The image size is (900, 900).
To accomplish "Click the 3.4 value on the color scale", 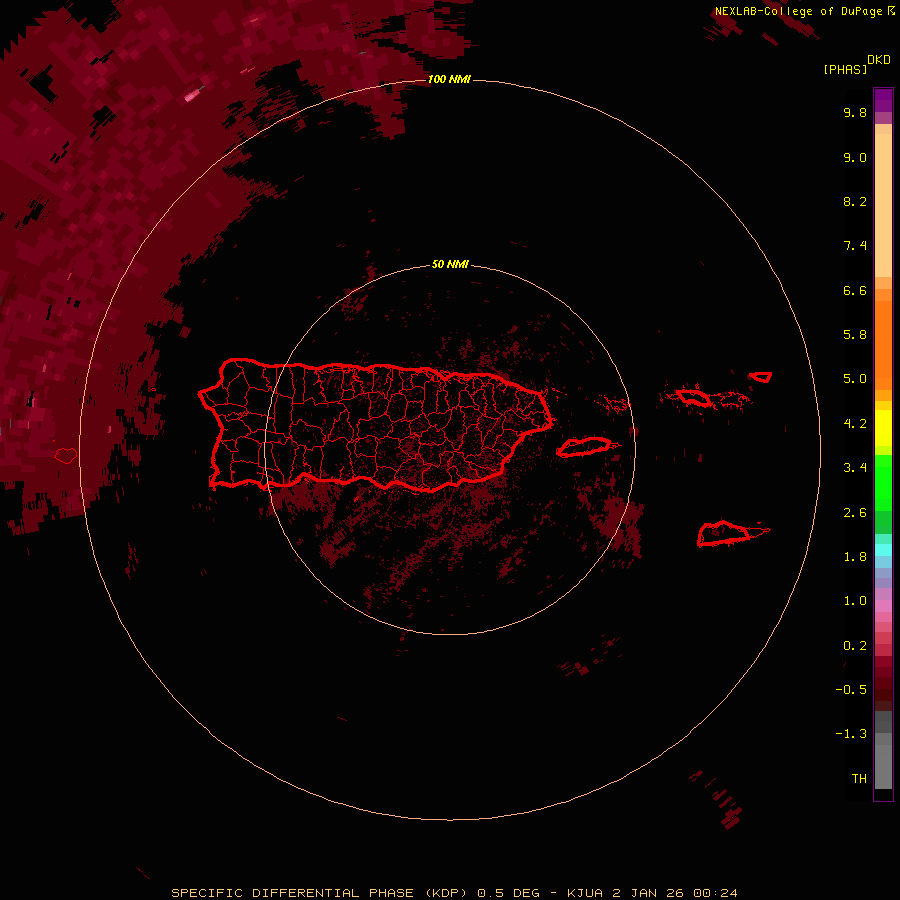I will point(855,467).
